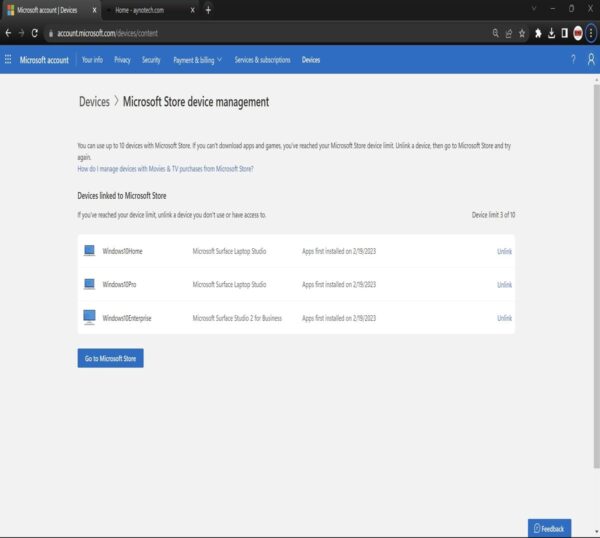Open the Devices nav item
This screenshot has width=600, height=538.
(311, 60)
